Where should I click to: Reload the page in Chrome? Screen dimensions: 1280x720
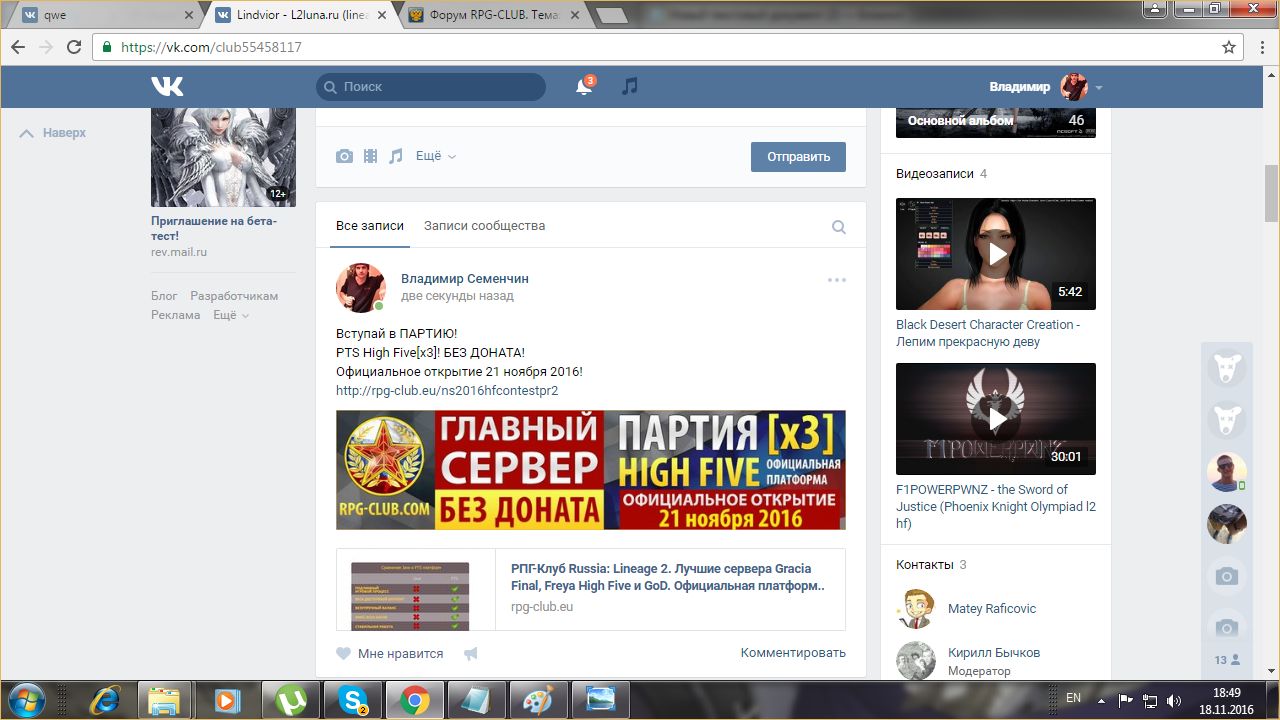(x=73, y=47)
